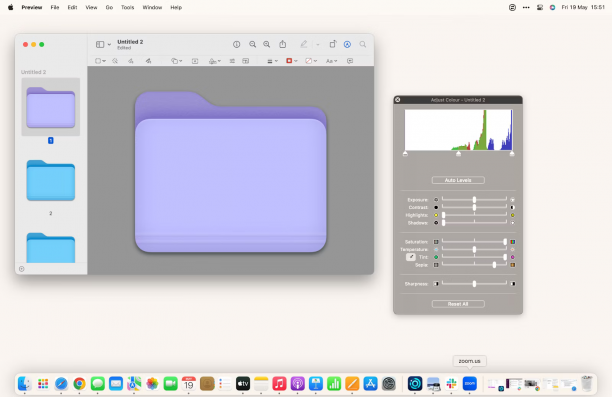612x397 pixels.
Task: Open the Trash in the Dock
Action: coord(587,384)
